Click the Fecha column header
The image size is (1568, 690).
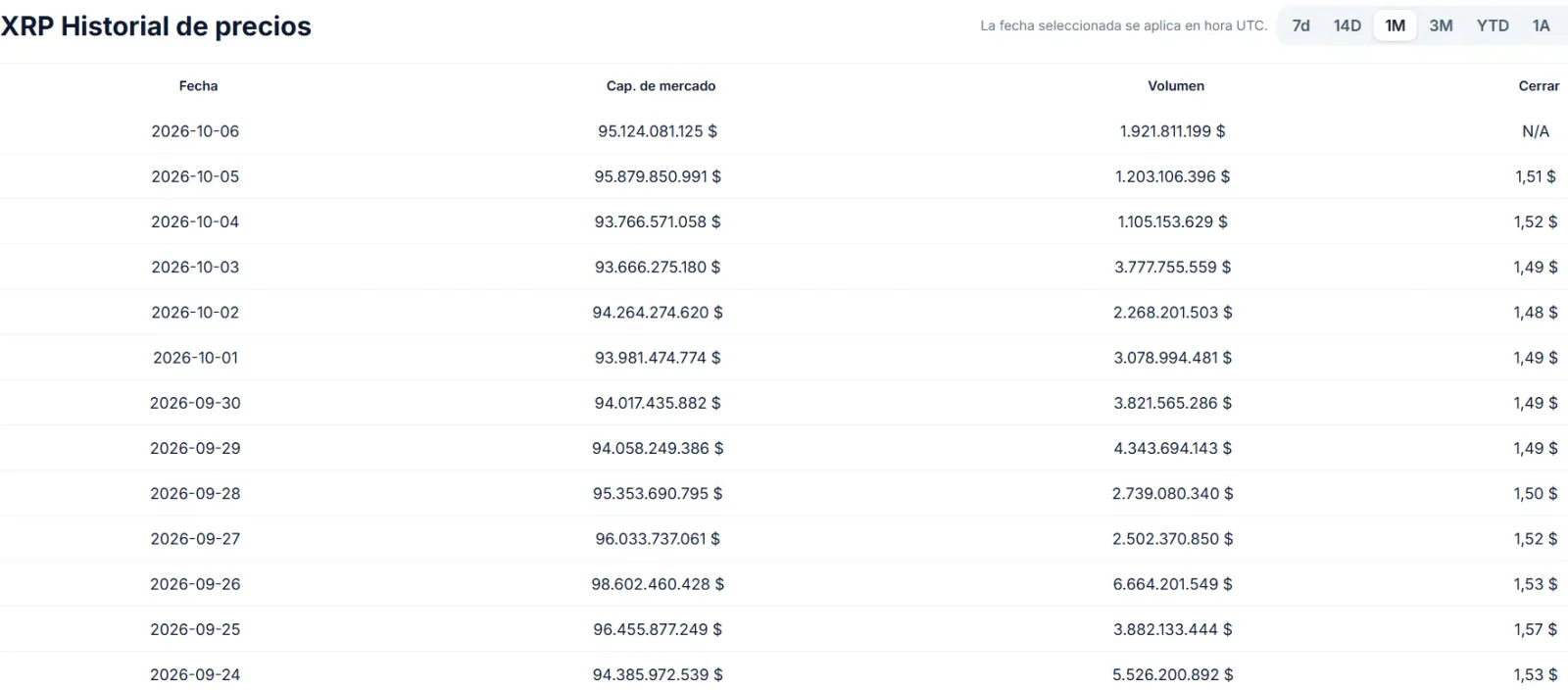click(198, 86)
